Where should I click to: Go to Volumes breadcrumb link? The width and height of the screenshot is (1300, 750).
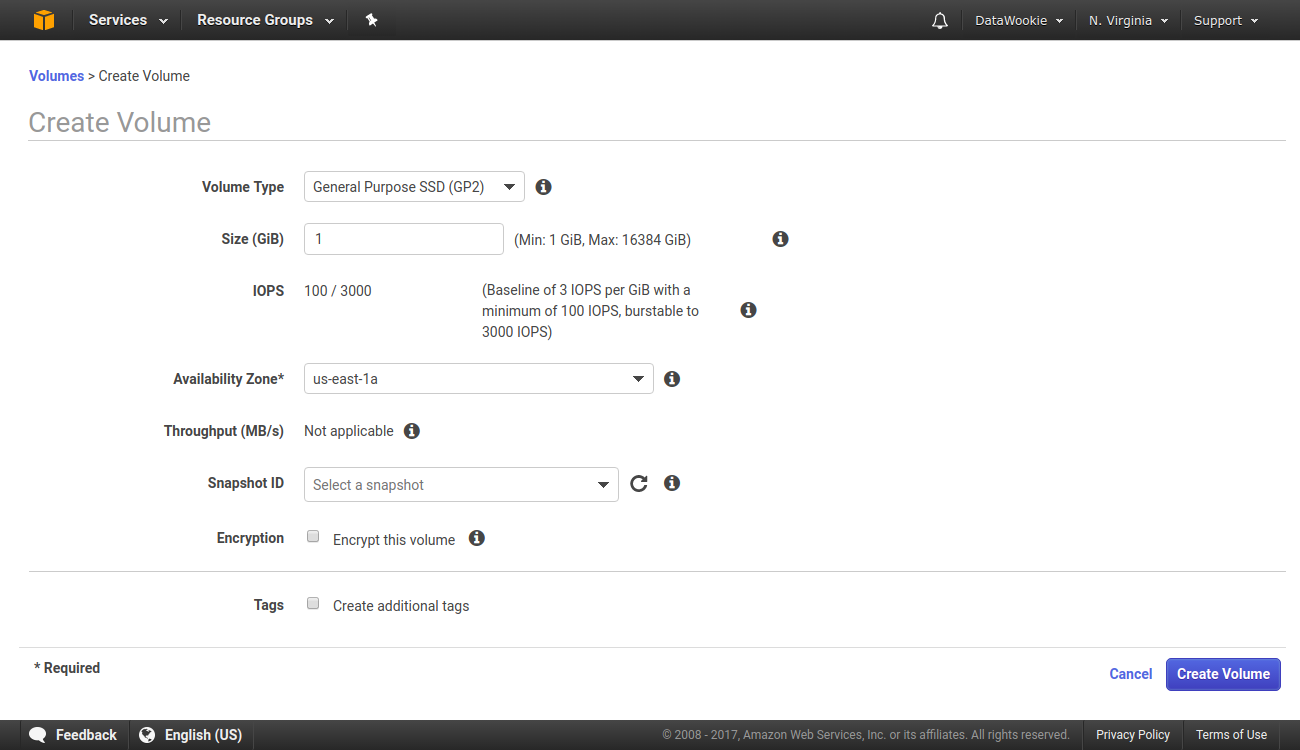pos(57,76)
